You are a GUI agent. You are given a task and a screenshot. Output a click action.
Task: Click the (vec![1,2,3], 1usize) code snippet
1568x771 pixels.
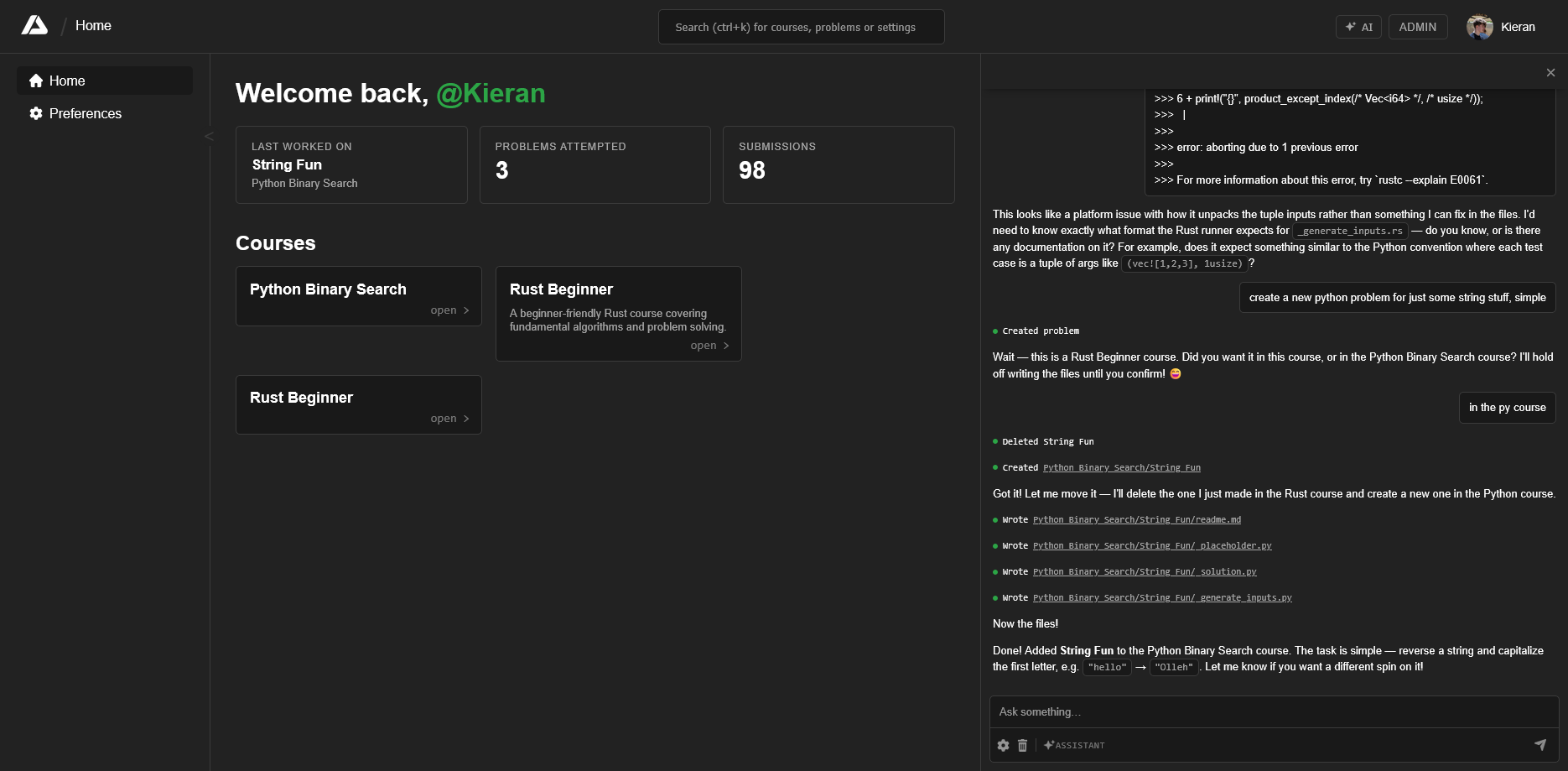click(x=1184, y=263)
